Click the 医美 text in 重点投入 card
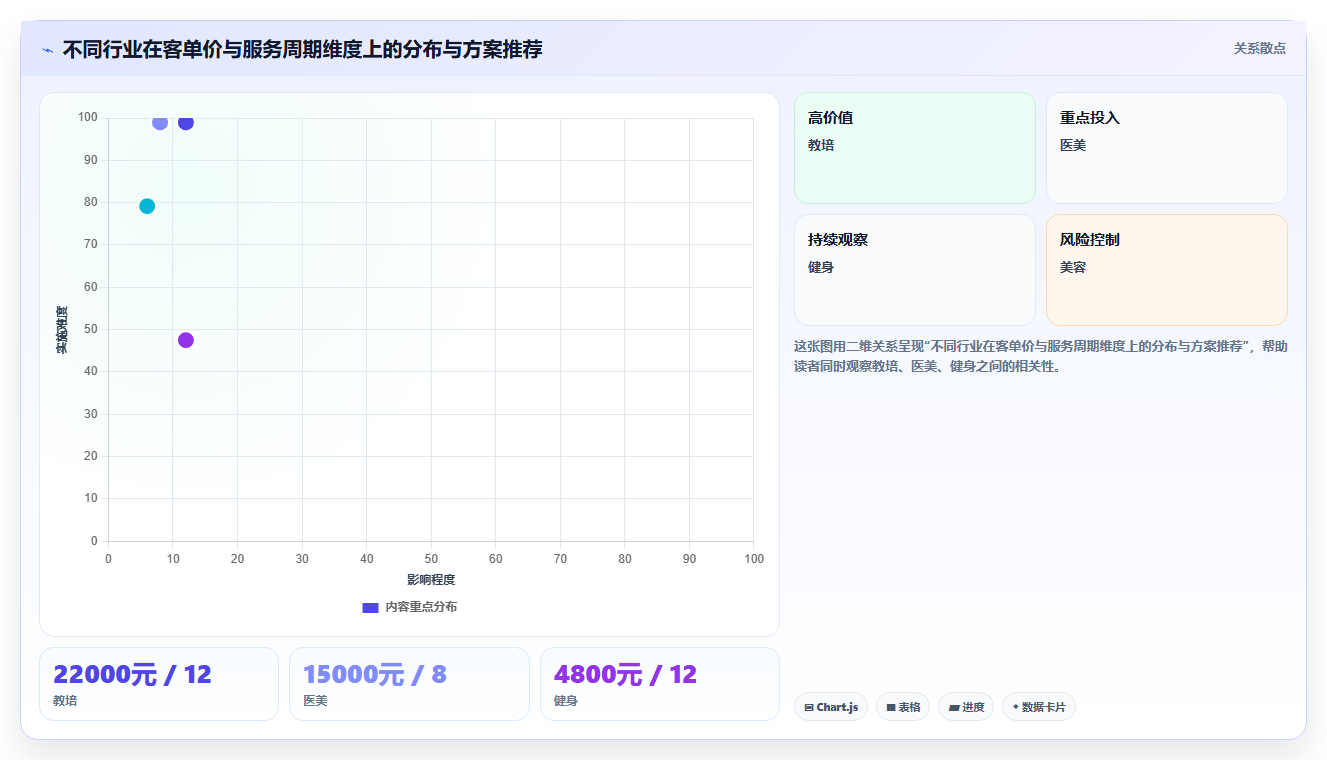The image size is (1327, 760). (x=1073, y=145)
